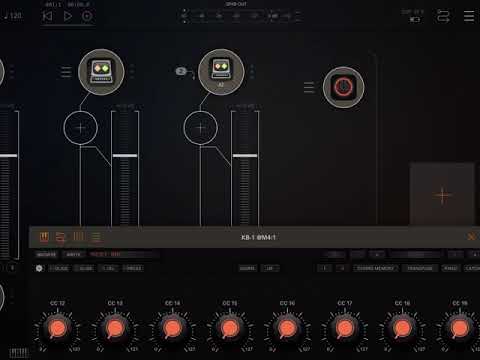Add an effect slot on first channel
Screen dimensions: 480x360
pos(80,128)
